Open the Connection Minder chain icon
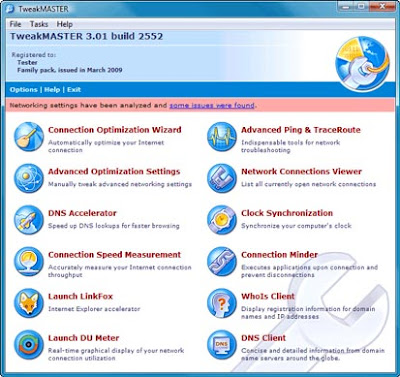The width and height of the screenshot is (400, 377). pyautogui.click(x=222, y=262)
